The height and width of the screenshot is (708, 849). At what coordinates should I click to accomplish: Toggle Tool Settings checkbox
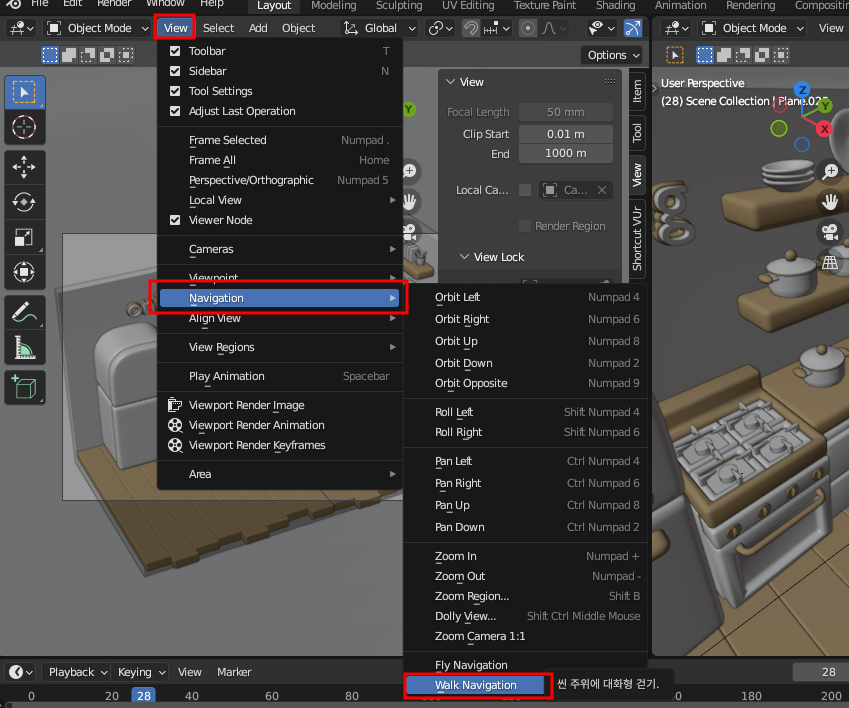pyautogui.click(x=175, y=91)
